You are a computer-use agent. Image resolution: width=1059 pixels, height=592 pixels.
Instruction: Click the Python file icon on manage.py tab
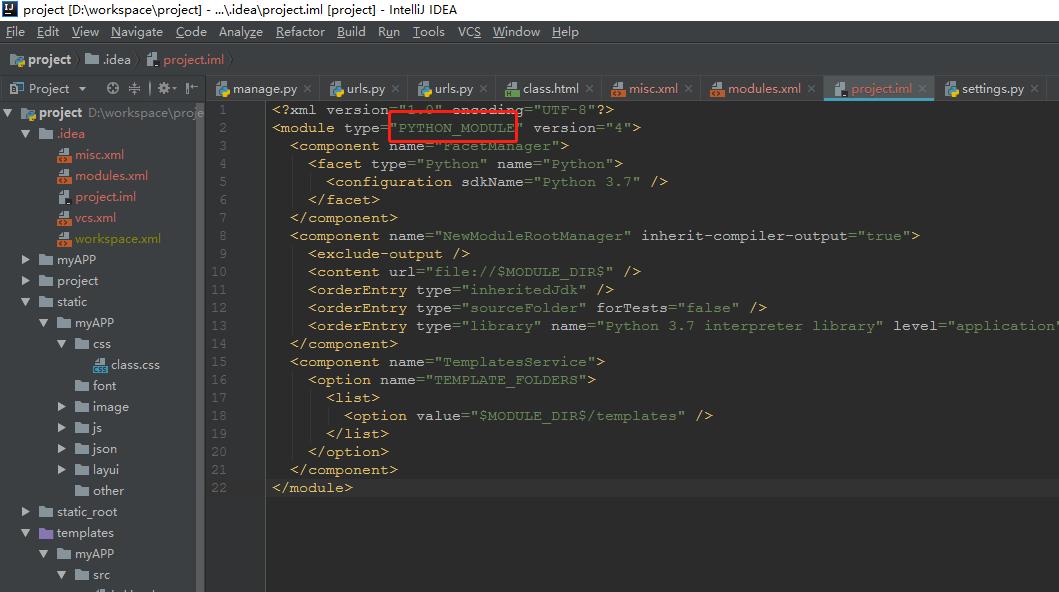(225, 88)
